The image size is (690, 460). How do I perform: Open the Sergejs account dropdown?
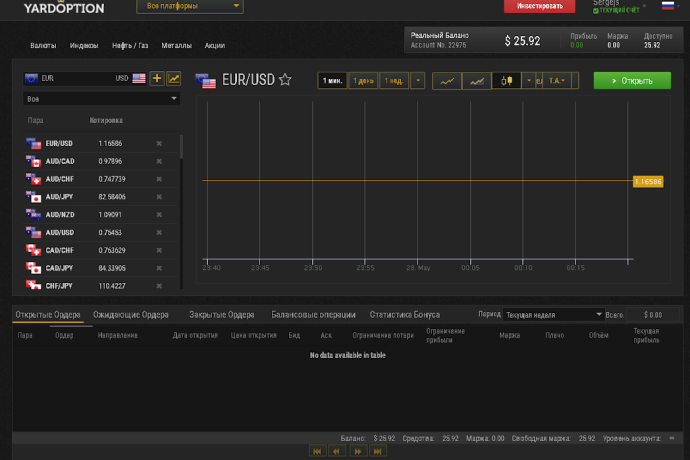coord(620,6)
